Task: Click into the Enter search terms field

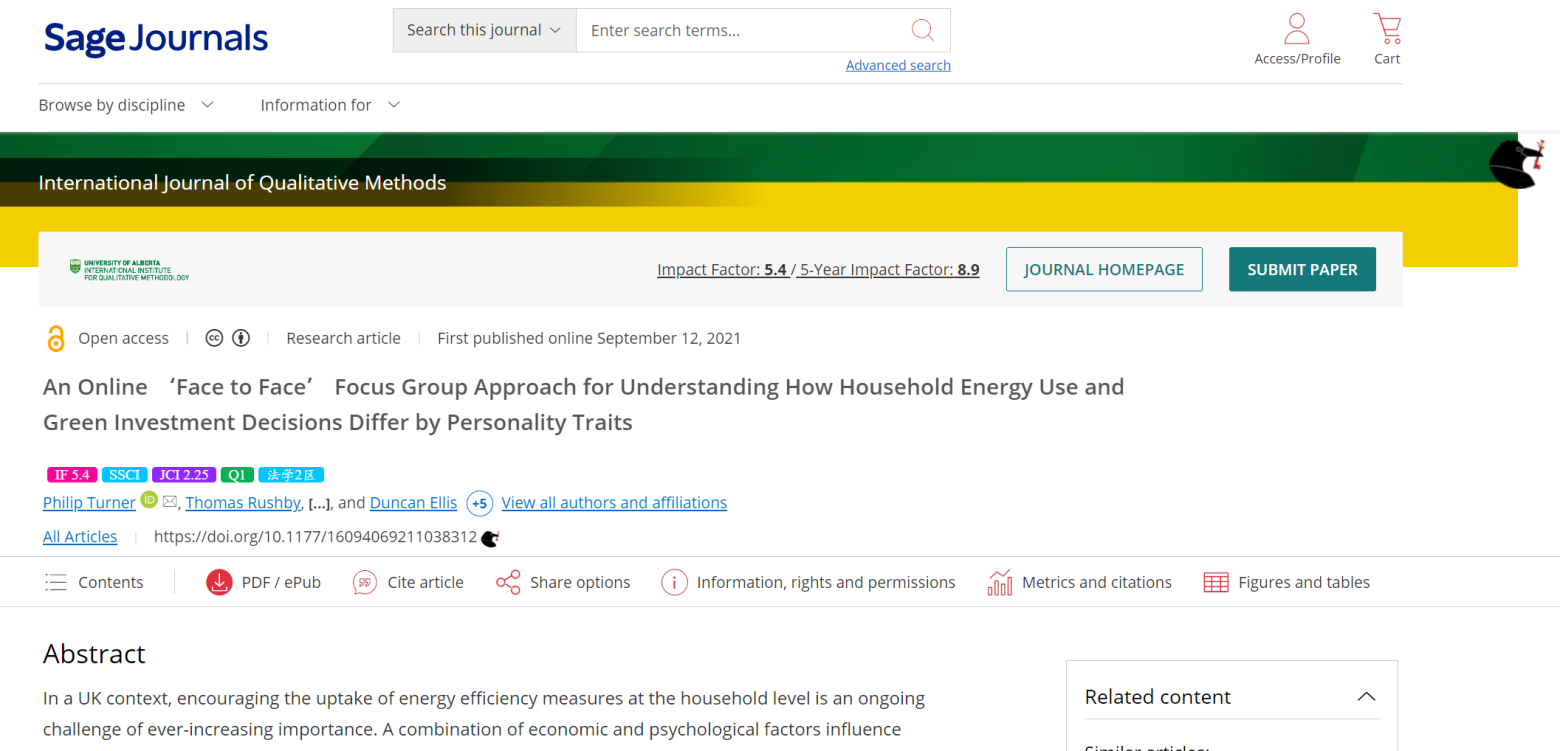Action: click(740, 30)
